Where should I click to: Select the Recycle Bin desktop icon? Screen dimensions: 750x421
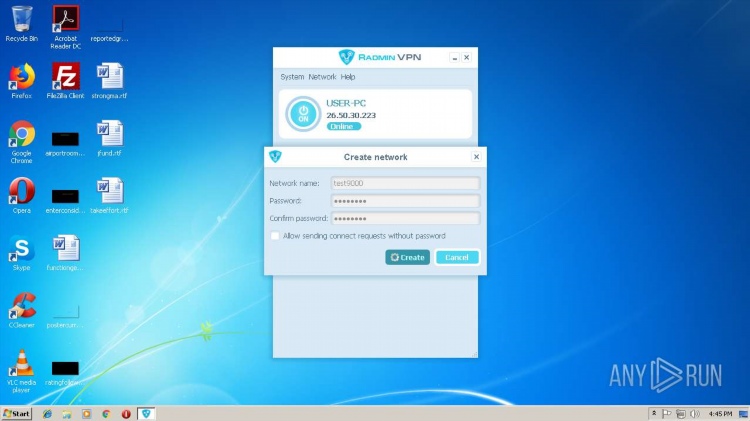[22, 24]
